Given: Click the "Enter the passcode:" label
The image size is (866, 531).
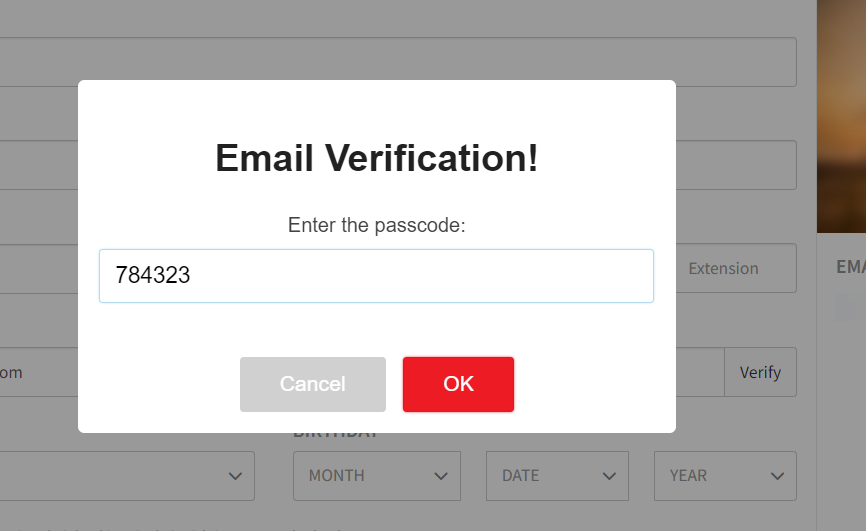Looking at the screenshot, I should tap(376, 225).
